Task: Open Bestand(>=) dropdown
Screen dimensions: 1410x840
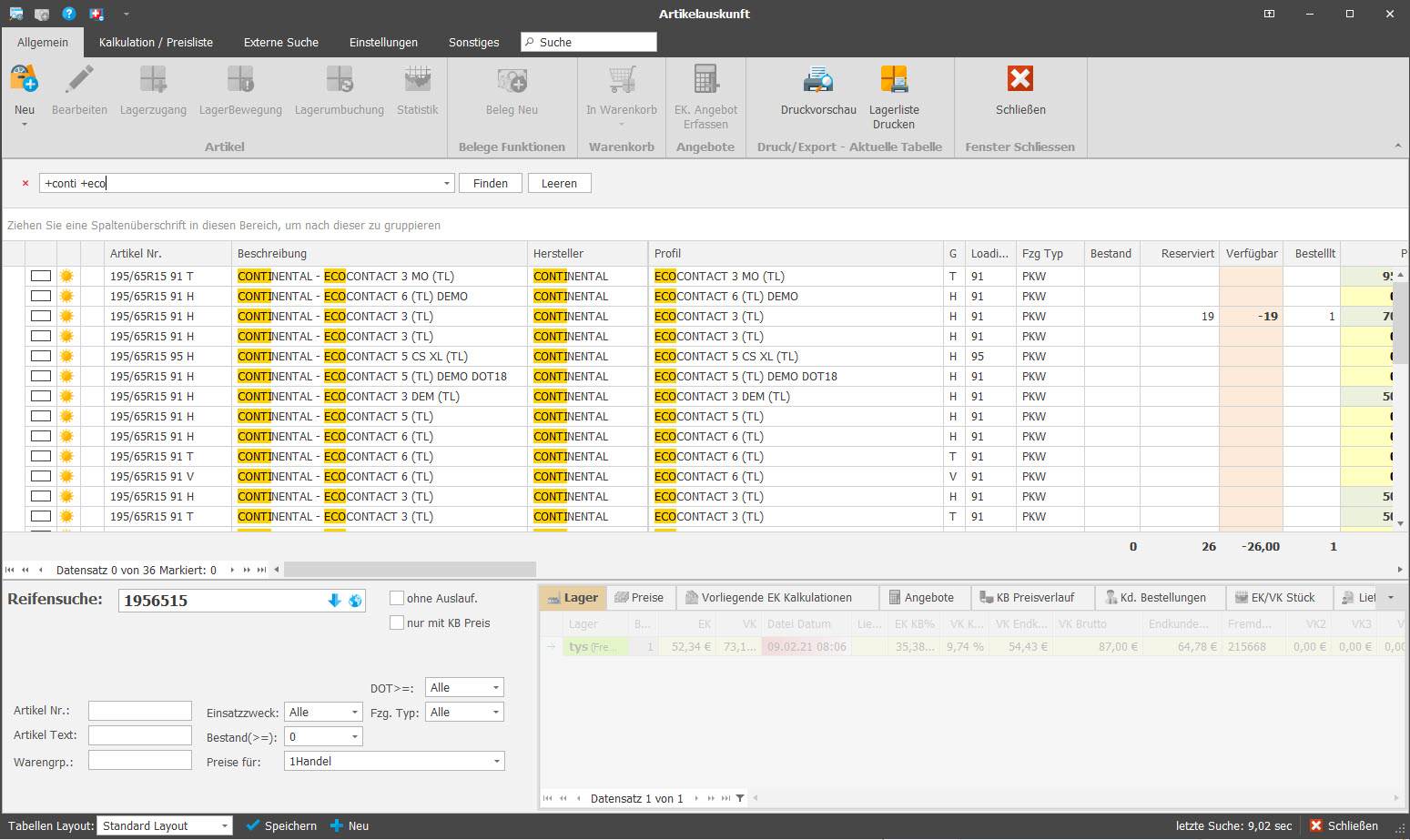Action: 355,736
